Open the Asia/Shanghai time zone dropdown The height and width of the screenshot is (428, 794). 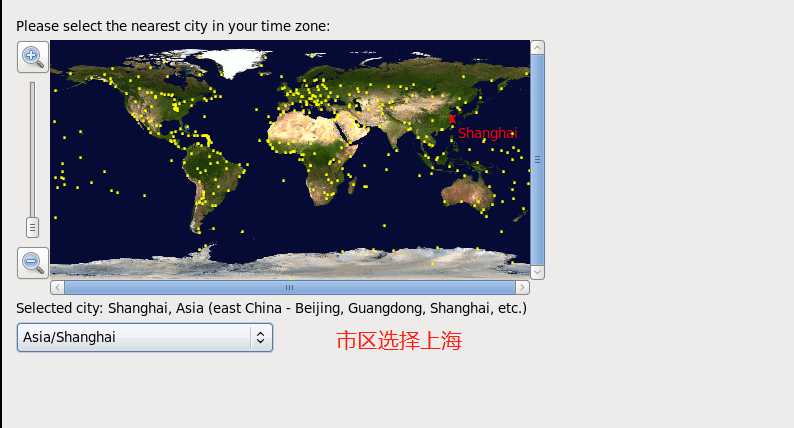[x=145, y=337]
